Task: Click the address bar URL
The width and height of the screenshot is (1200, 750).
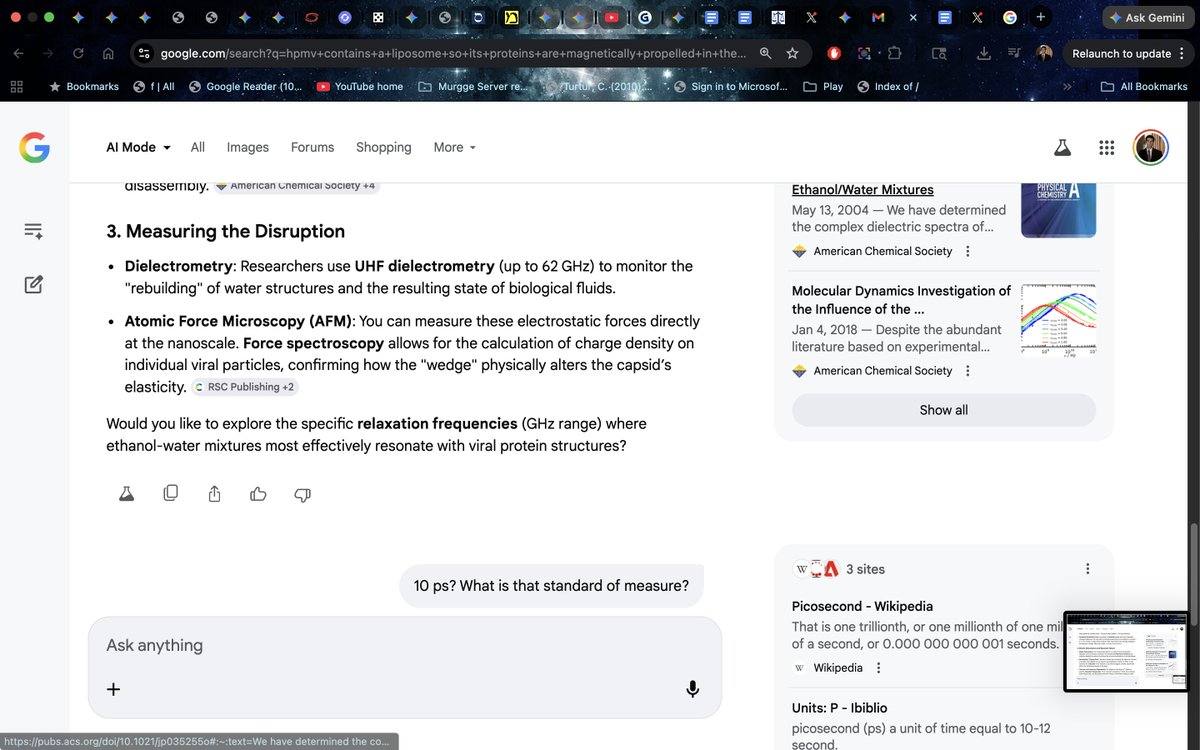Action: [453, 53]
